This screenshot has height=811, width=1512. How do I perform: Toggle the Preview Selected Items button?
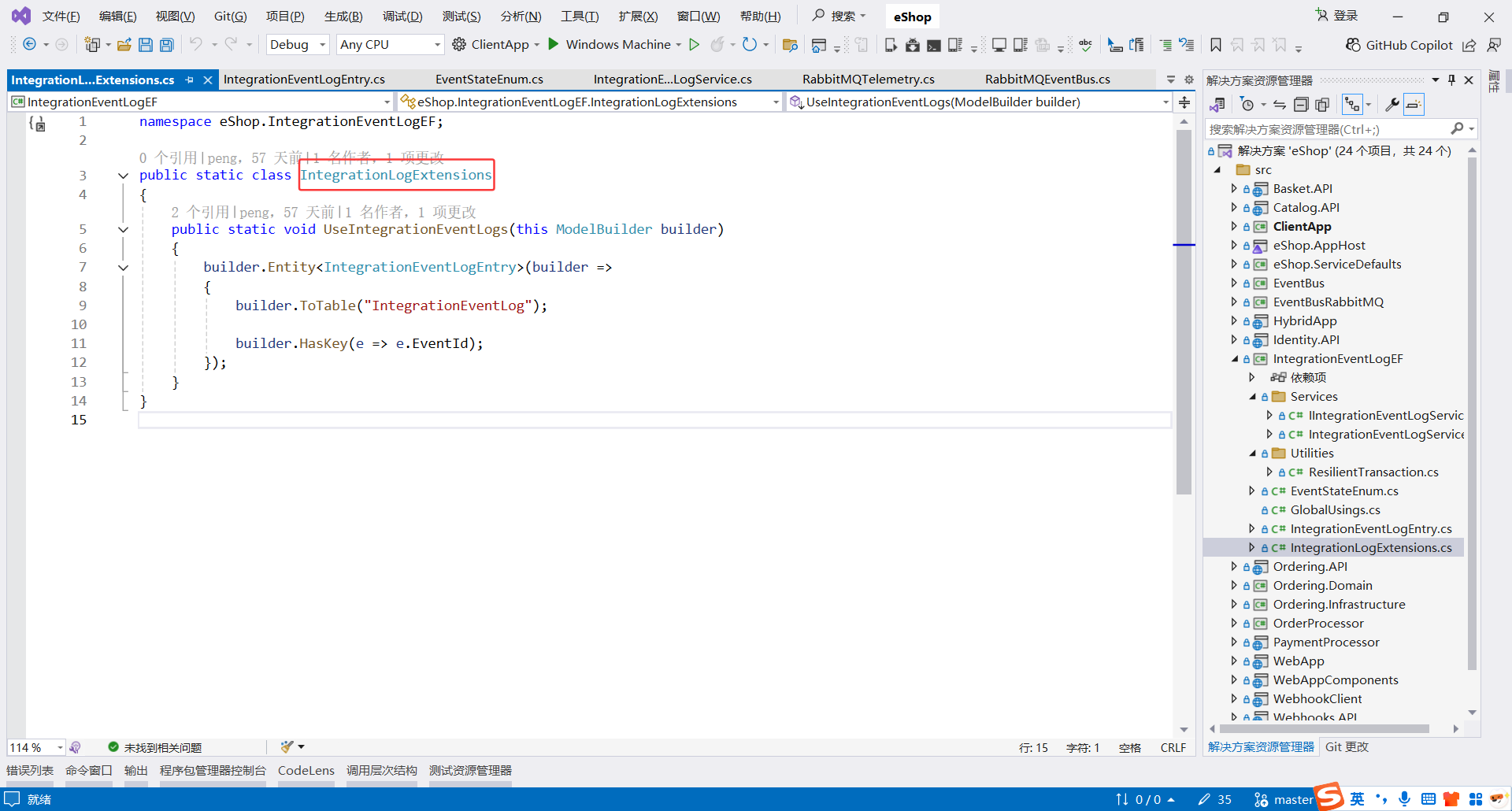[x=1414, y=105]
